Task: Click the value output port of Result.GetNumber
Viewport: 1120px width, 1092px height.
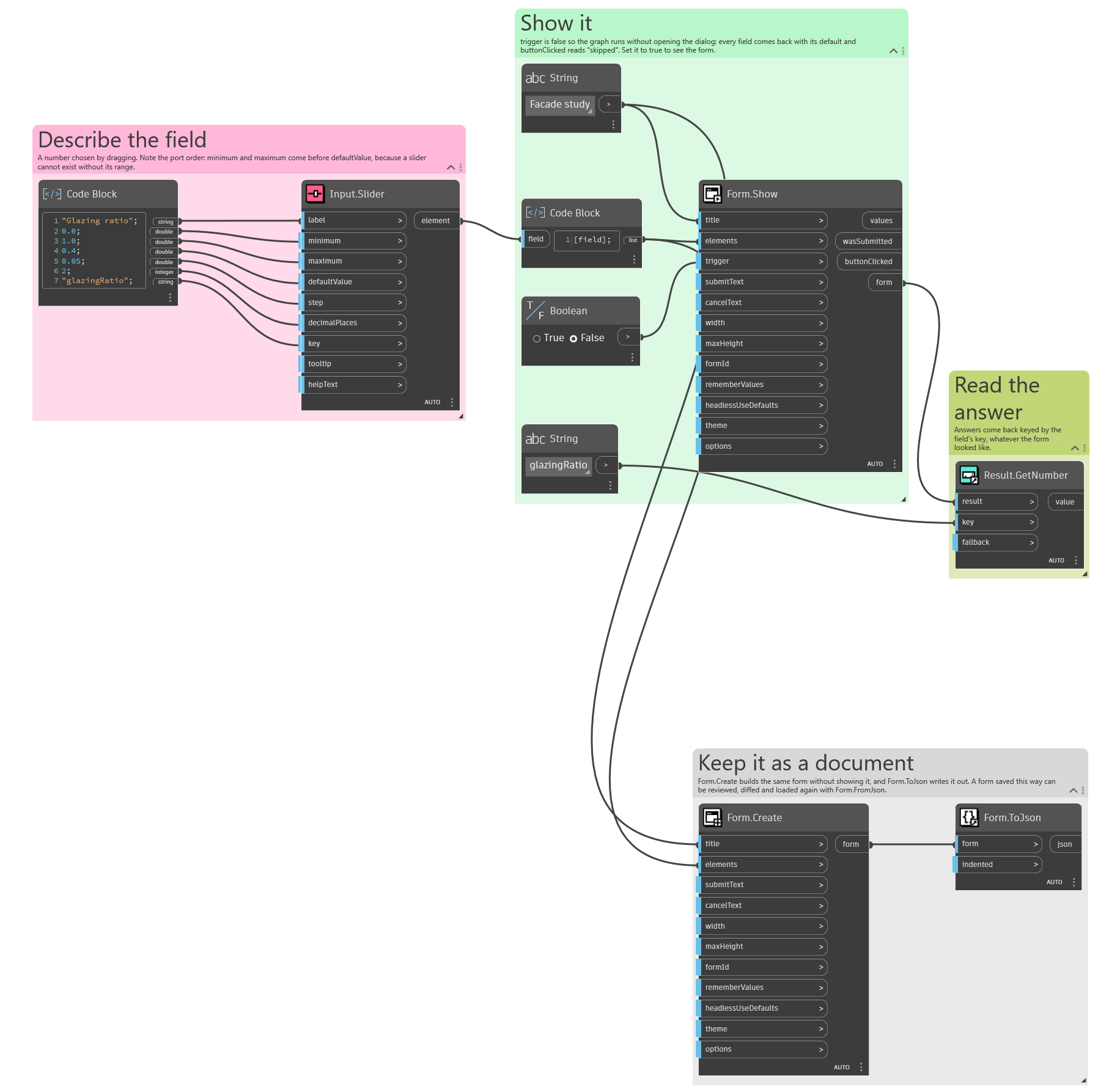Action: coord(1065,502)
